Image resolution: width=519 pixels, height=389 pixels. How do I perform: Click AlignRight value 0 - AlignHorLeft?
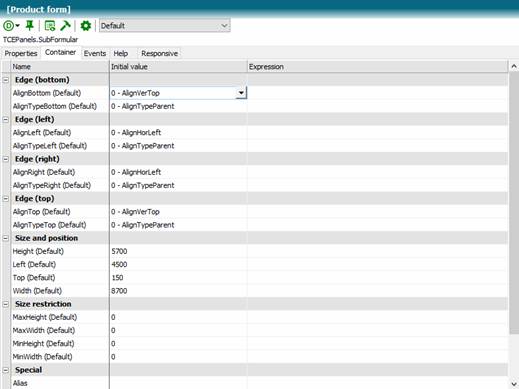click(x=136, y=172)
